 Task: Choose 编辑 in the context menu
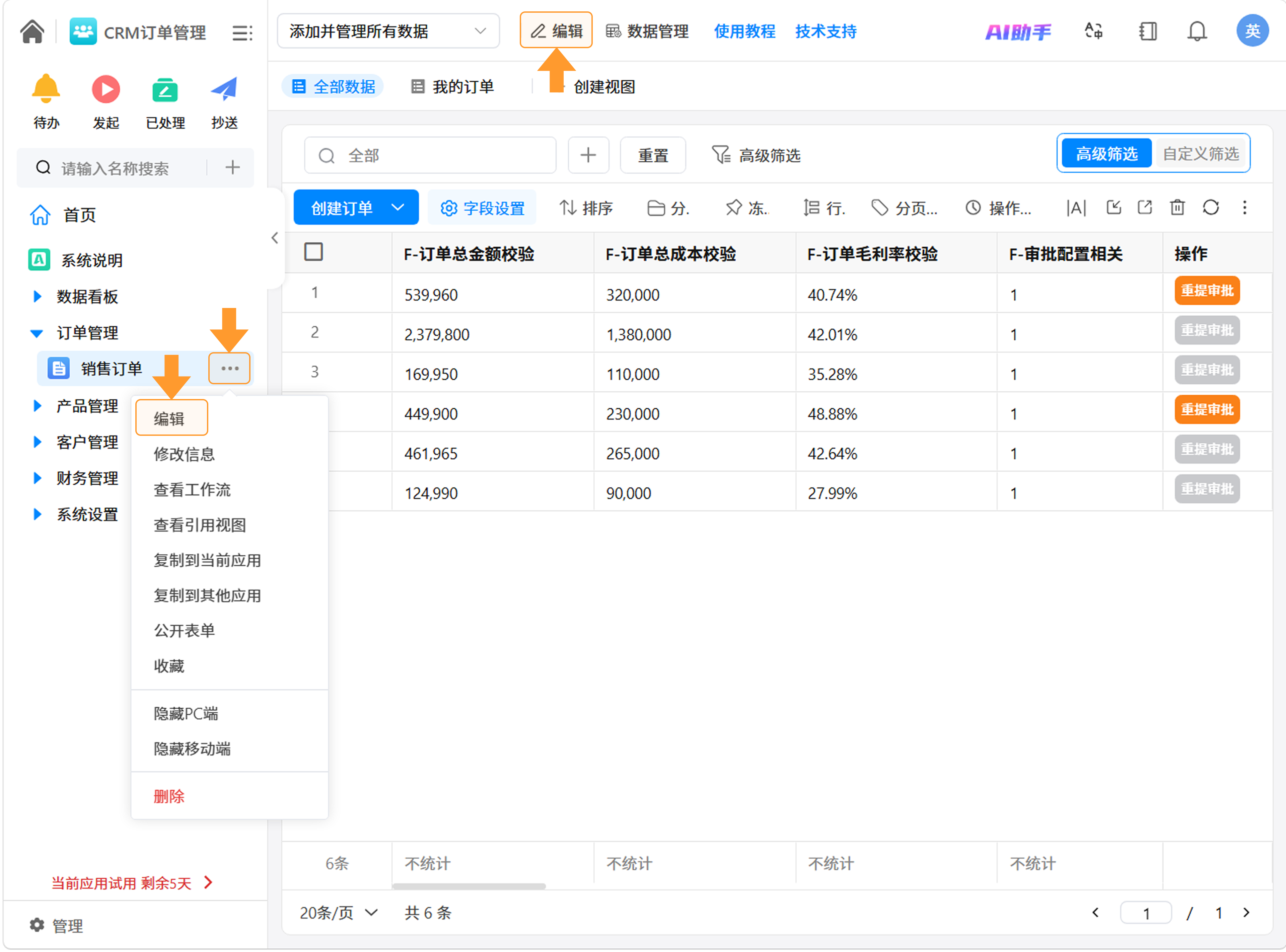171,418
